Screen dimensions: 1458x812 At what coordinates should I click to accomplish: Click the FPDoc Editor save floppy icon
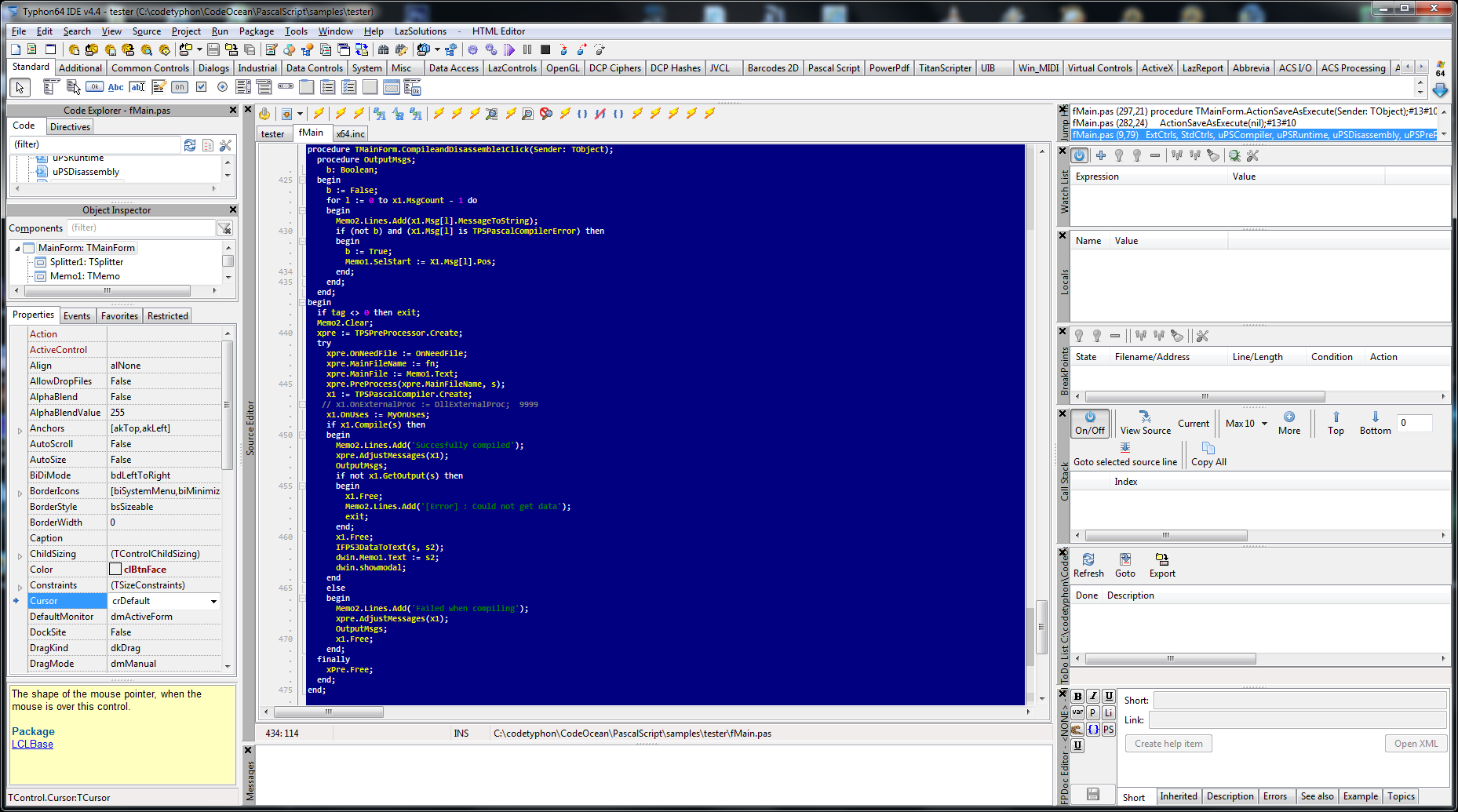pos(1092,794)
